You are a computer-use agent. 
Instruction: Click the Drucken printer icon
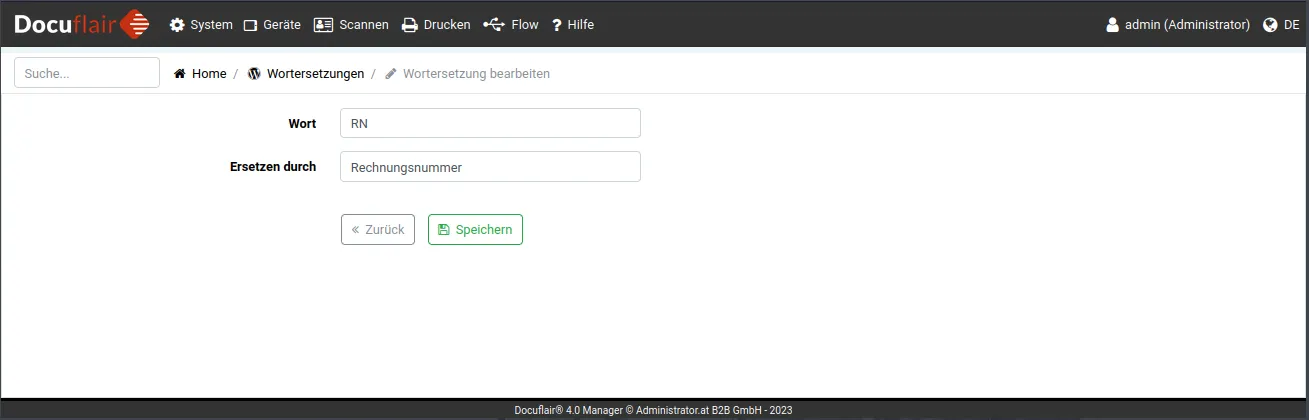[410, 25]
